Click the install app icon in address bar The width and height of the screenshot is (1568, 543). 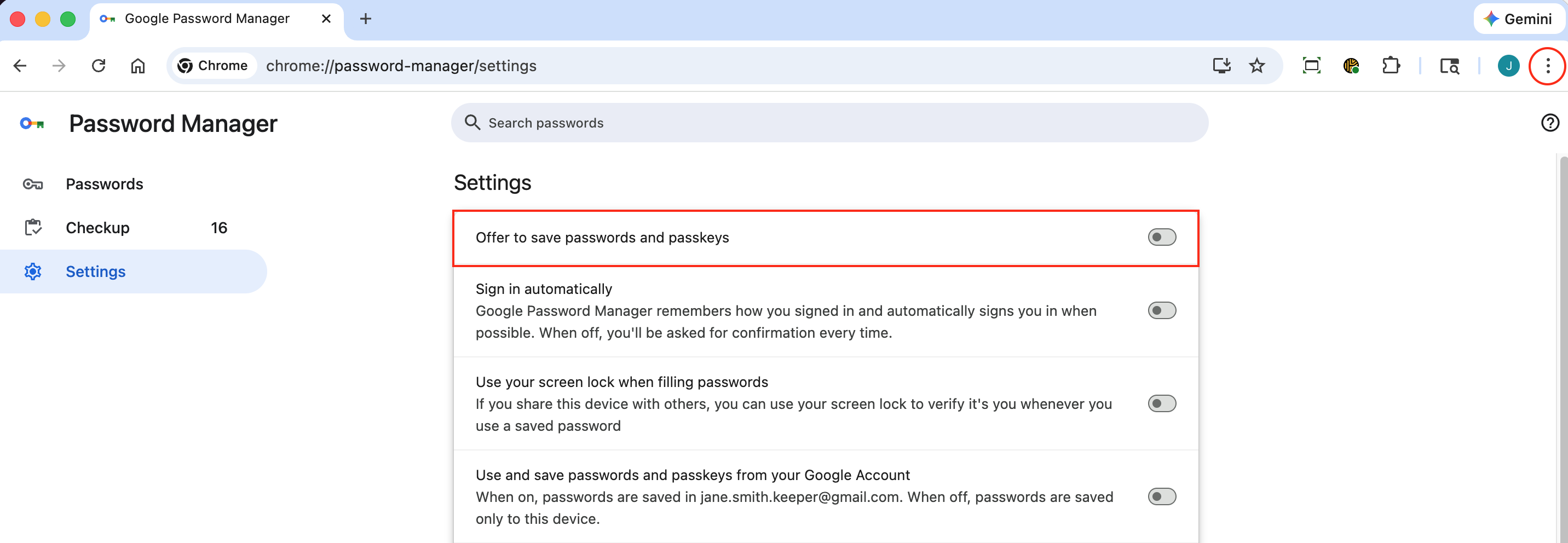pyautogui.click(x=1221, y=66)
